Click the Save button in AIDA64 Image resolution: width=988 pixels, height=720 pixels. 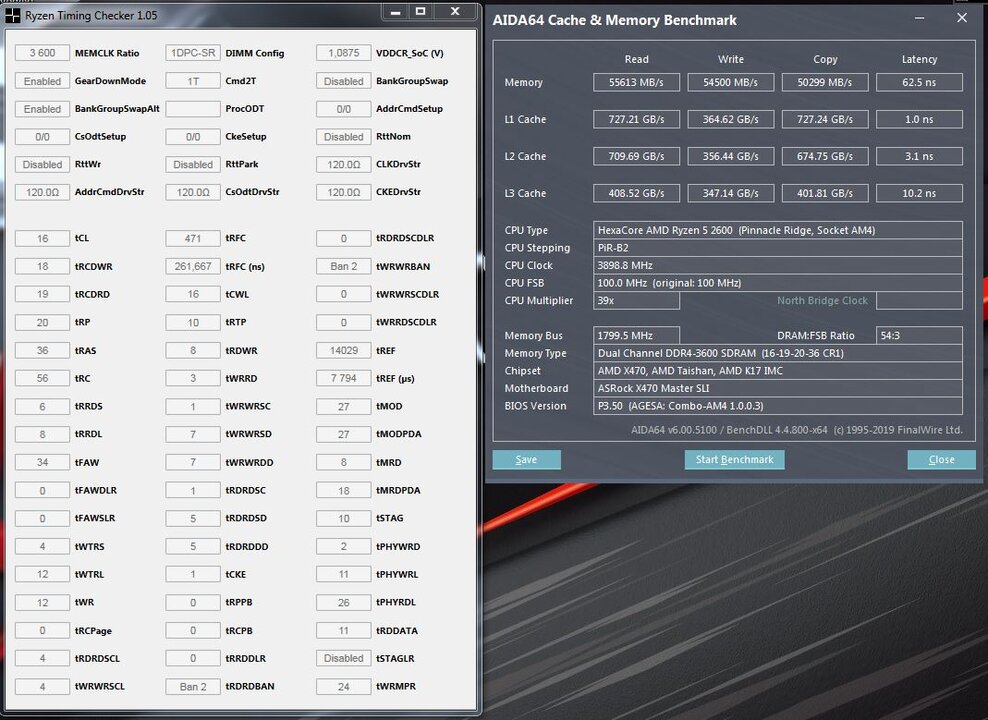click(x=526, y=460)
